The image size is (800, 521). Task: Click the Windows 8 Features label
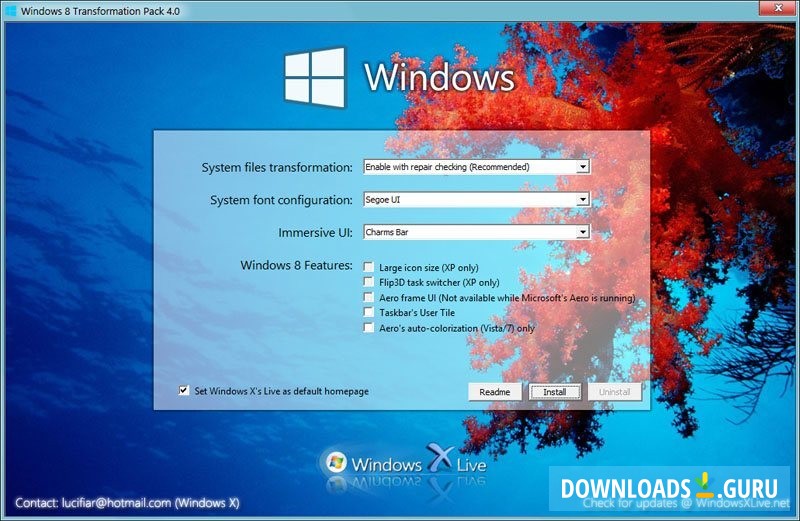[x=296, y=265]
